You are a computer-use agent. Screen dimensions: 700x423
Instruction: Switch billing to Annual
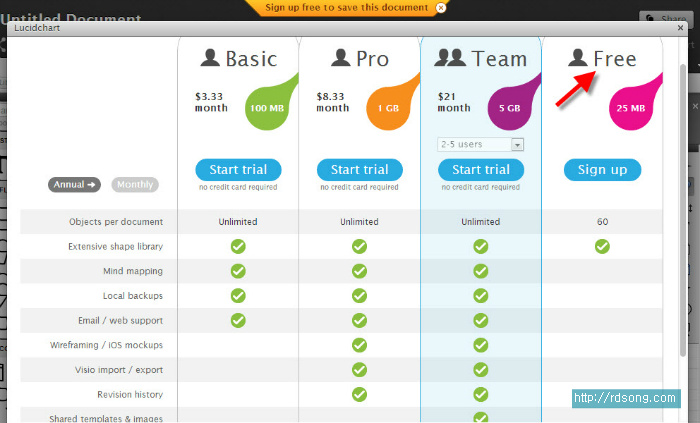(76, 184)
